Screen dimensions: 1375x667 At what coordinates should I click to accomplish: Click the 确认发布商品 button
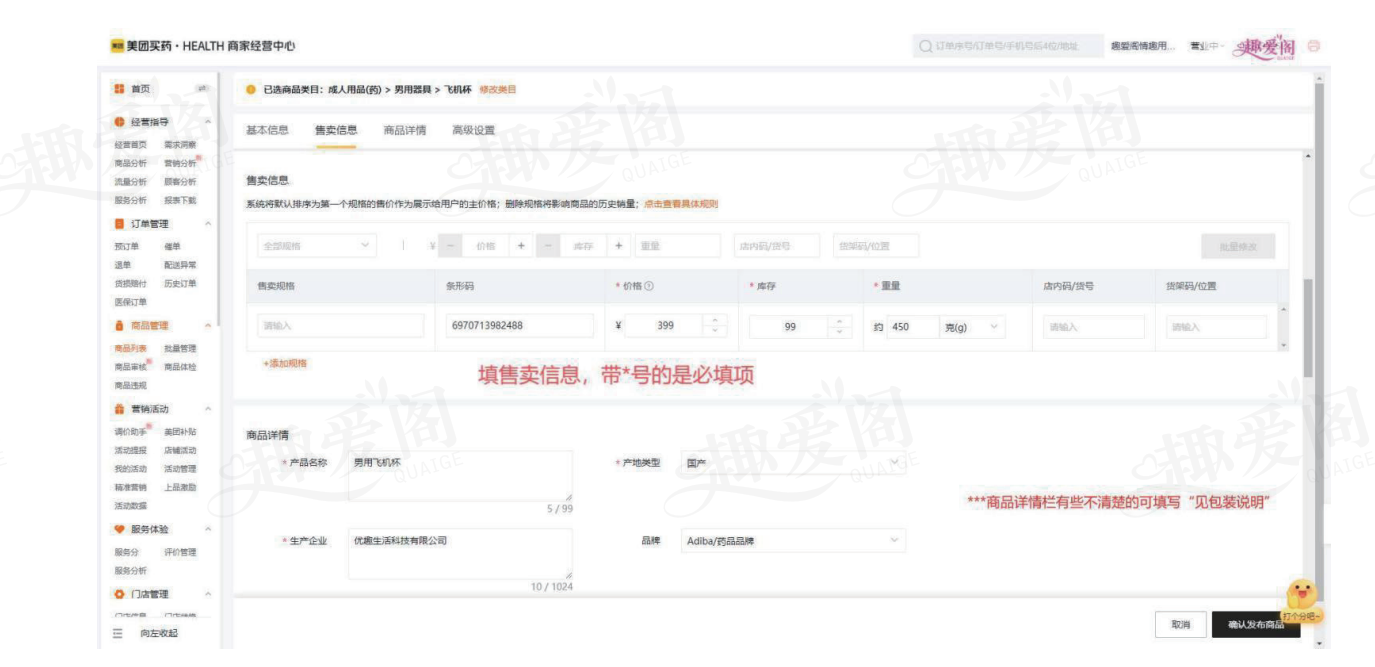[x=1255, y=624]
